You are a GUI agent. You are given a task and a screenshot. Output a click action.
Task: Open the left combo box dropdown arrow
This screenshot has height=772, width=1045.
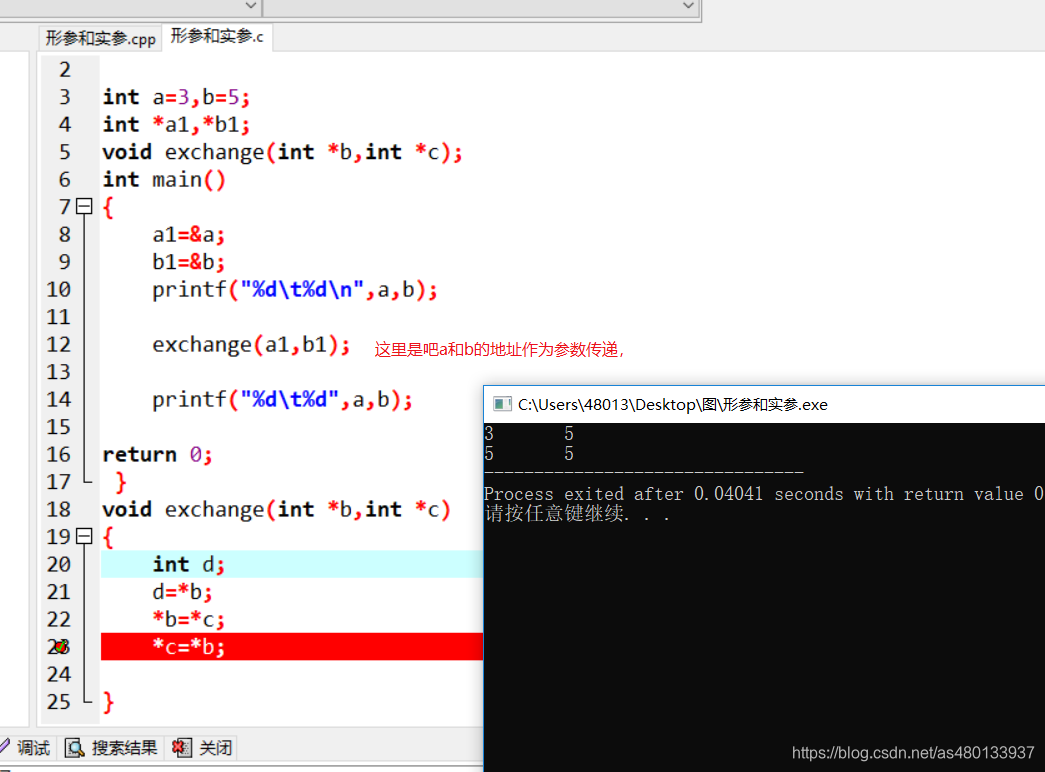[x=251, y=6]
